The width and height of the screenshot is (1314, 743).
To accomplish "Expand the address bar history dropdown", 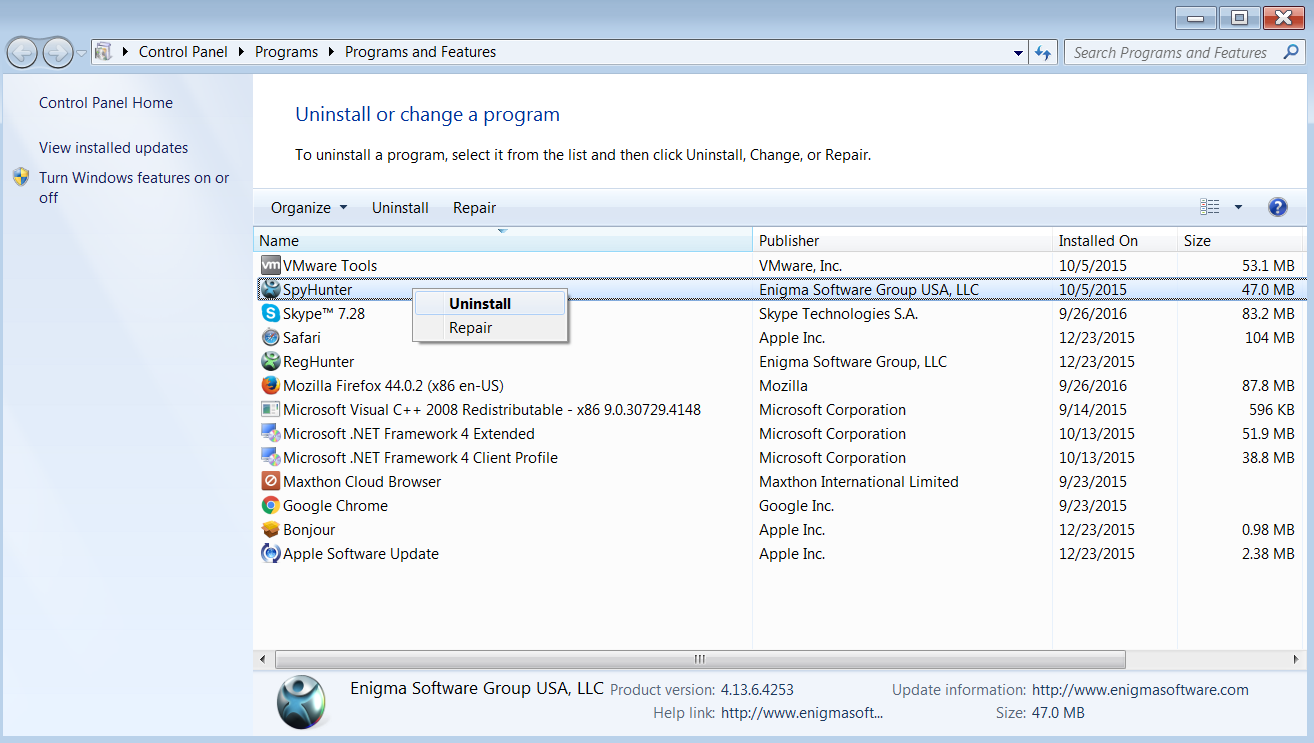I will coord(1018,52).
